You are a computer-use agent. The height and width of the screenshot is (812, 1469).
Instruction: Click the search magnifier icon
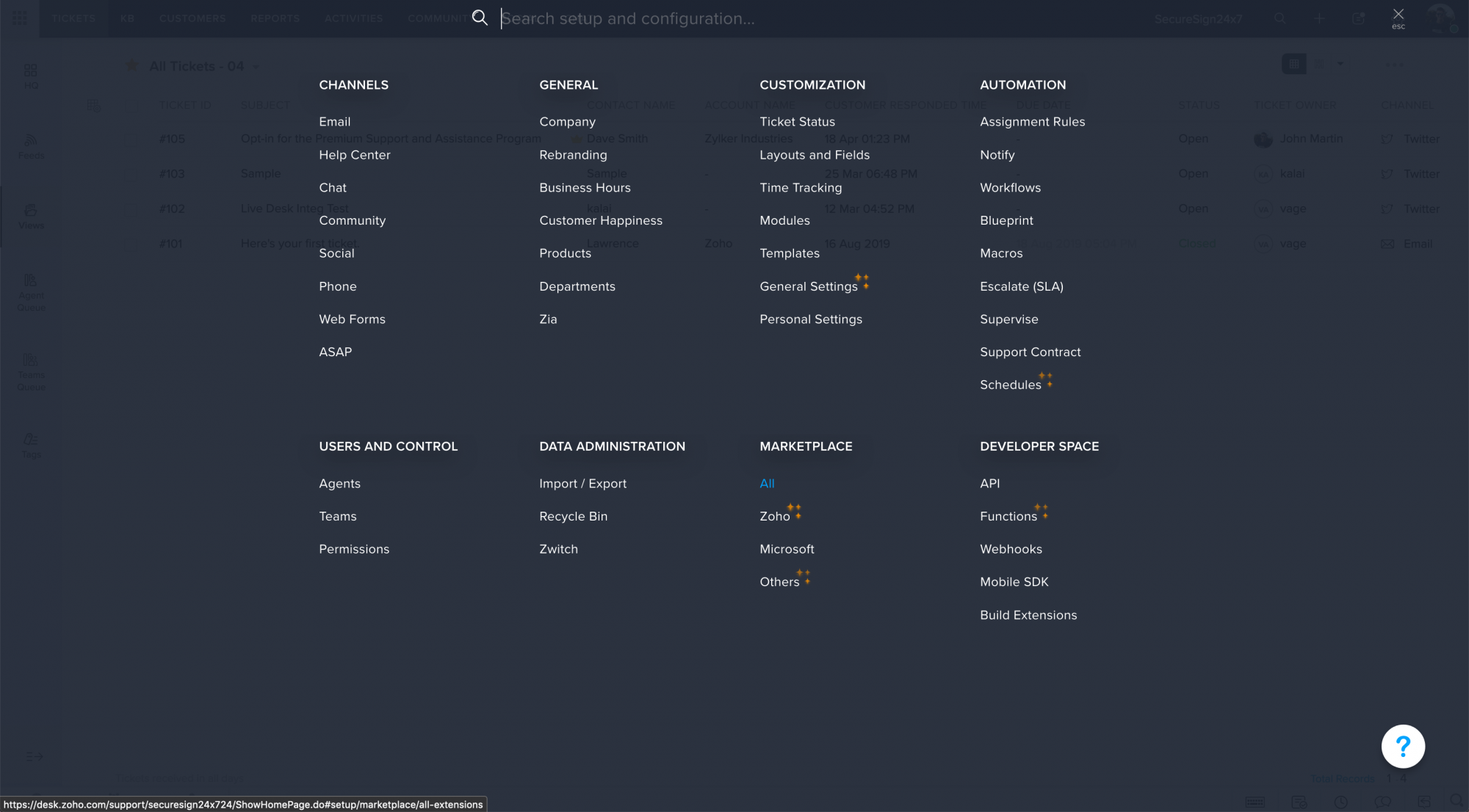pos(480,18)
